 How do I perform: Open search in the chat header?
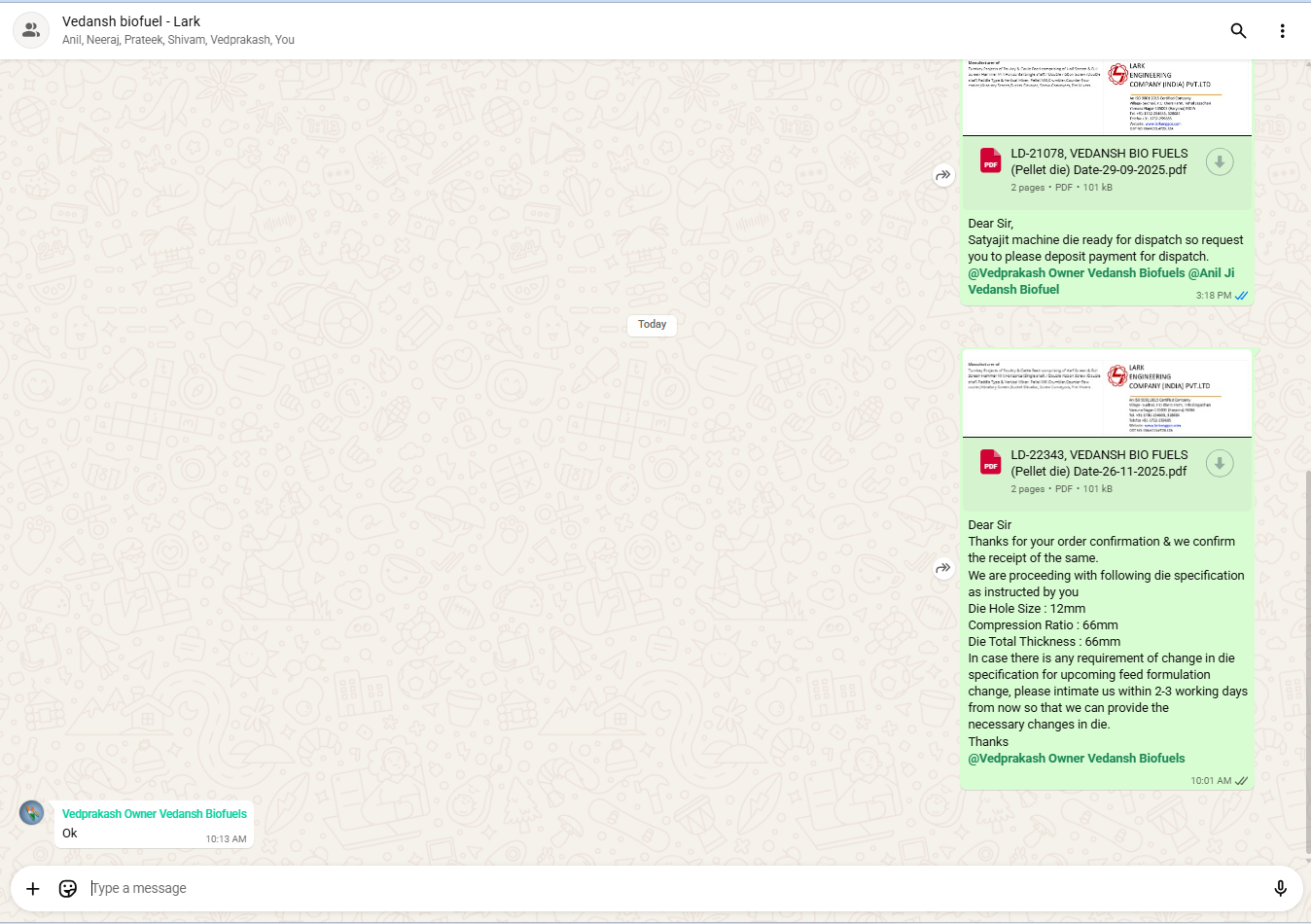pos(1238,31)
